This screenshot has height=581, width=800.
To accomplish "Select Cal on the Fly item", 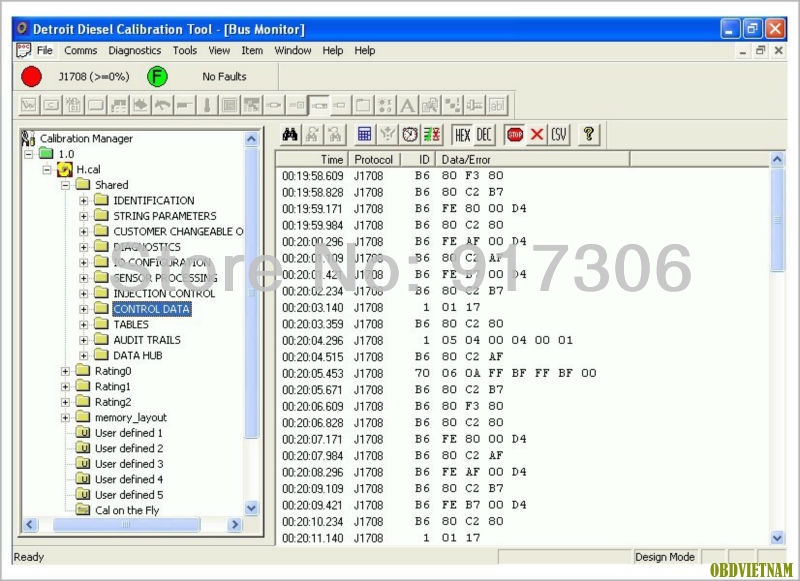I will point(127,510).
